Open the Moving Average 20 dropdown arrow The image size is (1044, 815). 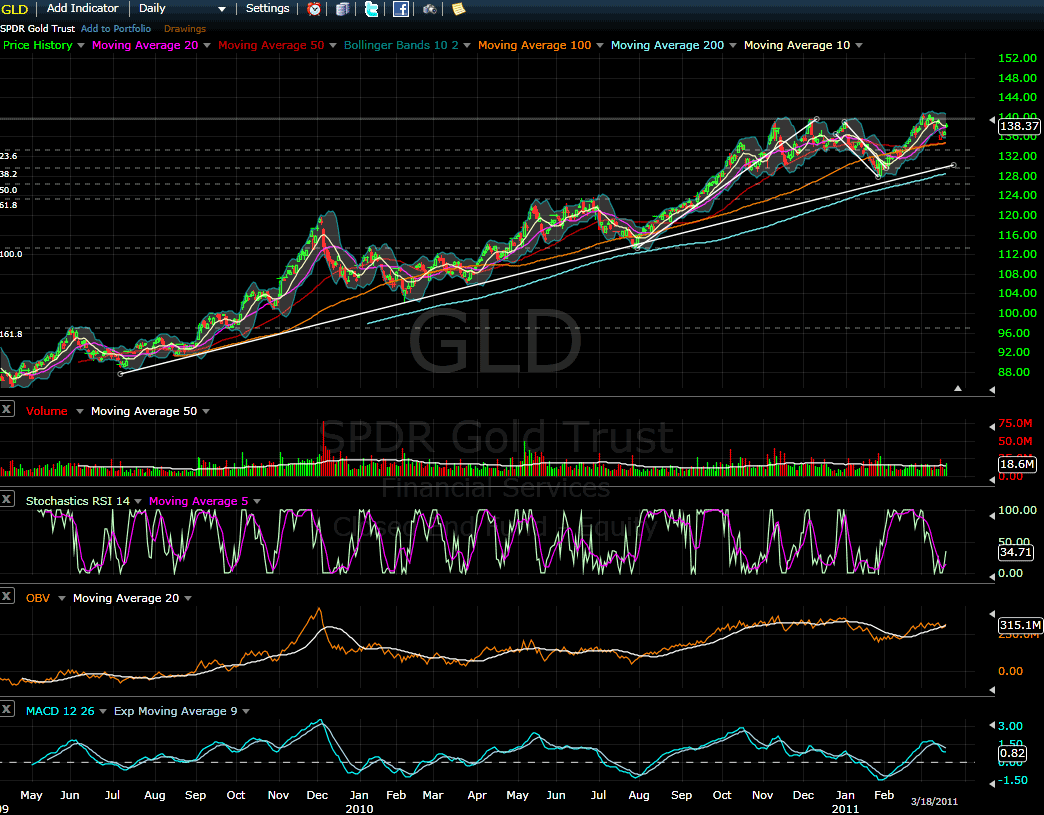pos(206,45)
